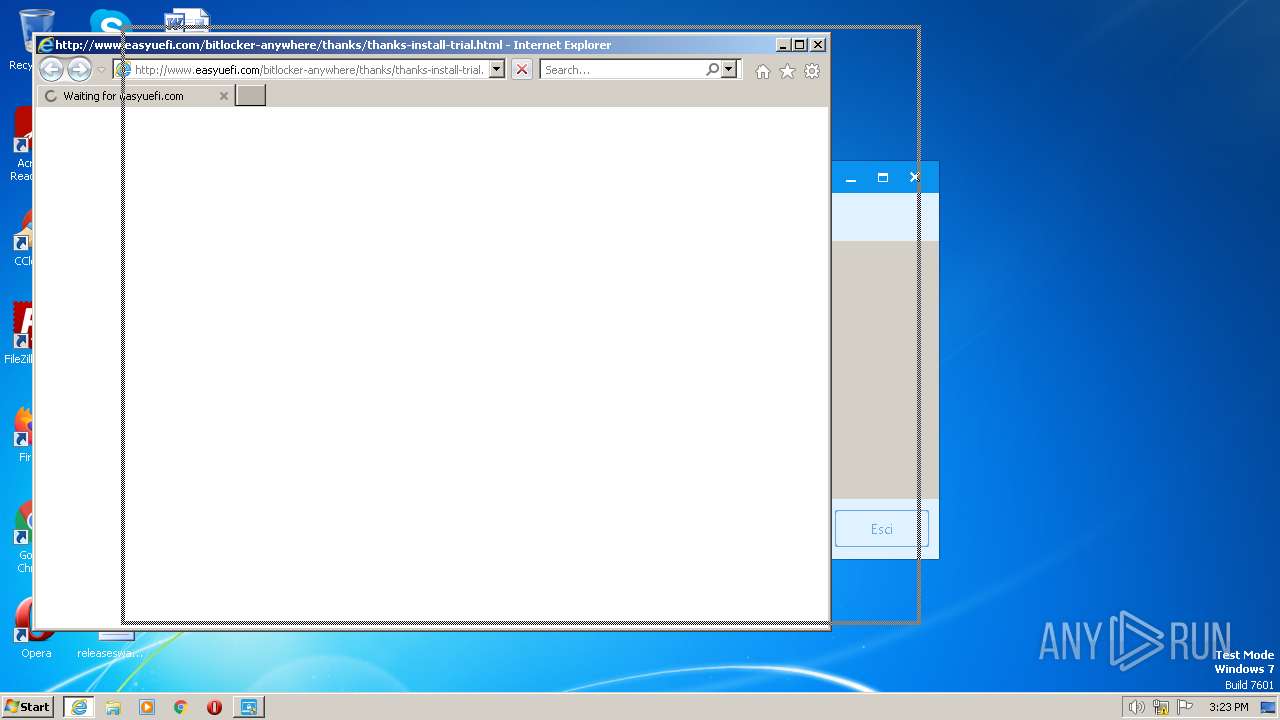This screenshot has width=1280, height=720.
Task: Launch Opera from taskbar
Action: pyautogui.click(x=214, y=707)
